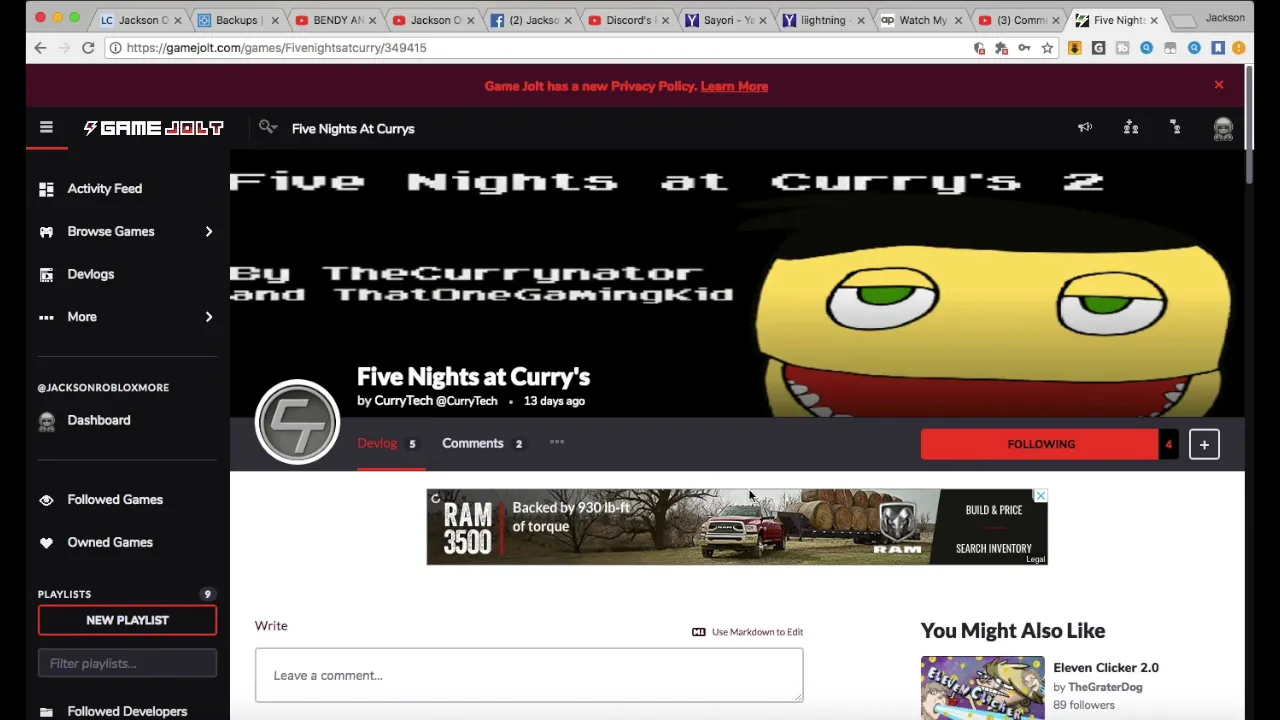Screen dimensions: 1280x720
Task: Open TheGraterDog developer link
Action: [x=1104, y=687]
